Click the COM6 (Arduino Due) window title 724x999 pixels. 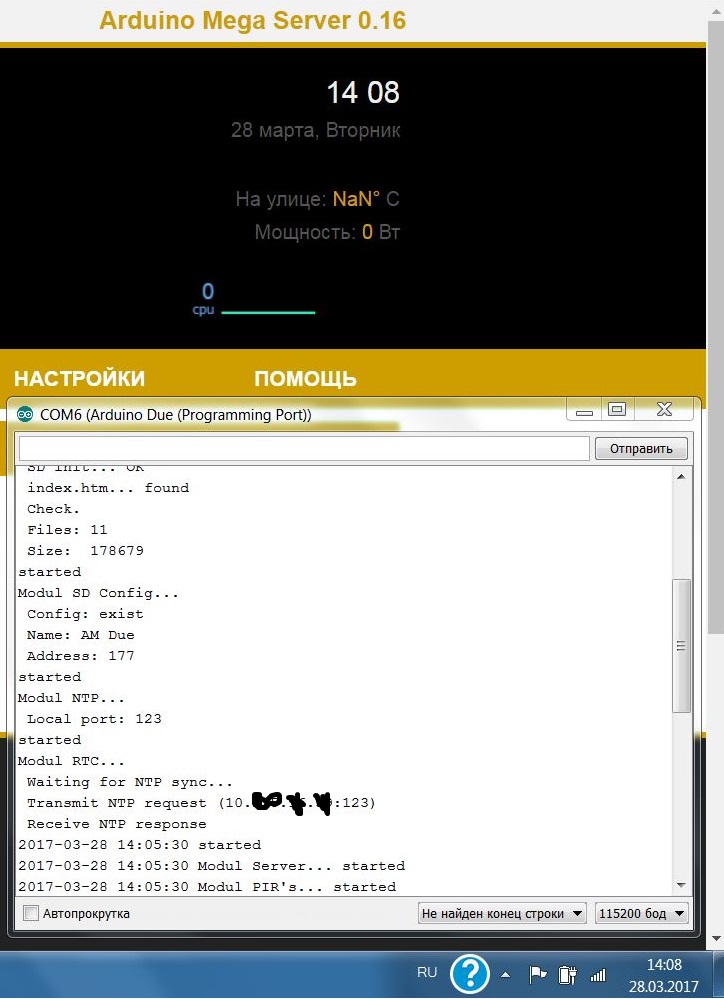click(175, 415)
